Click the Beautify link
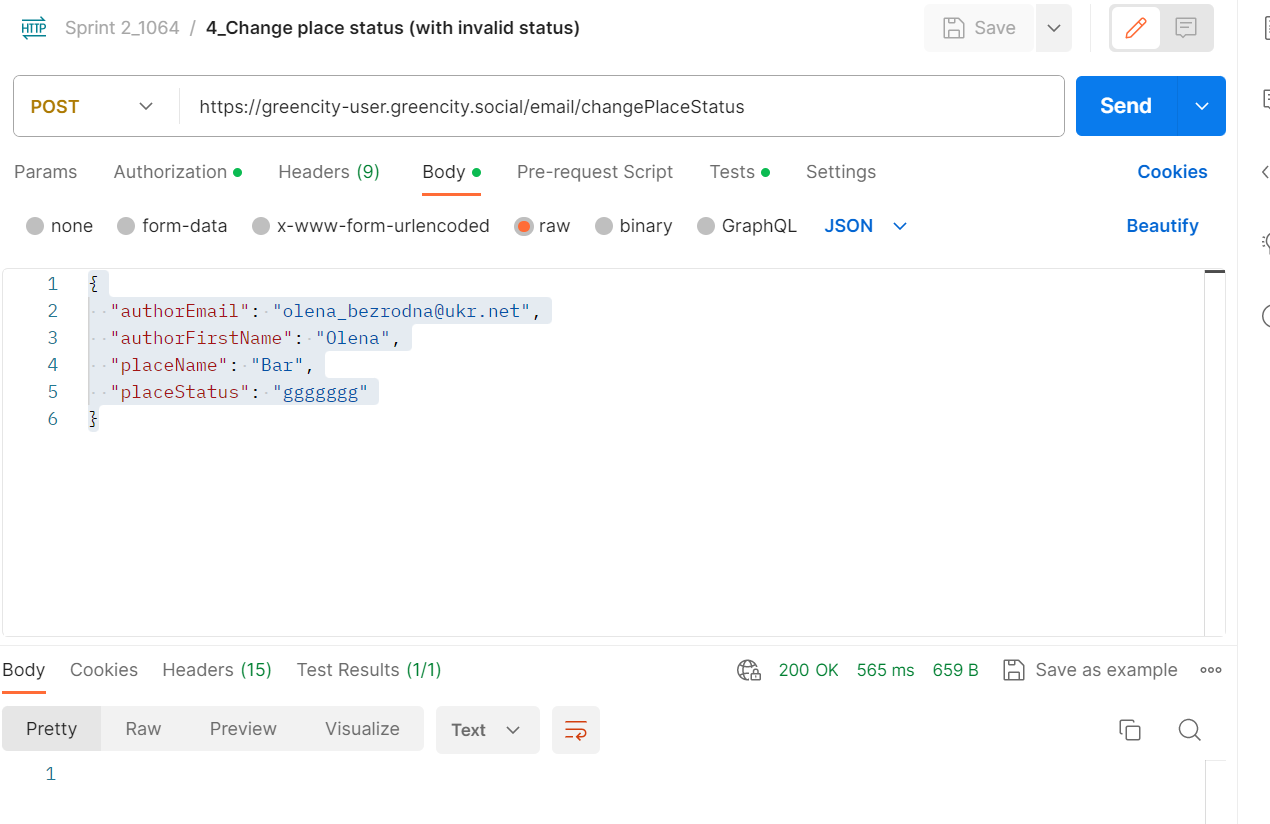The image size is (1270, 824). tap(1162, 226)
